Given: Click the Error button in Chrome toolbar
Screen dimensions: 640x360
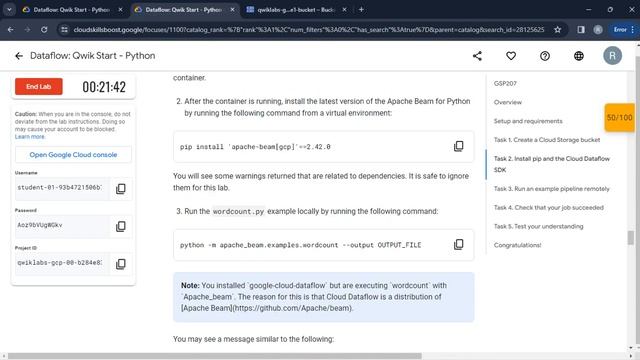Looking at the screenshot, I should [623, 29].
